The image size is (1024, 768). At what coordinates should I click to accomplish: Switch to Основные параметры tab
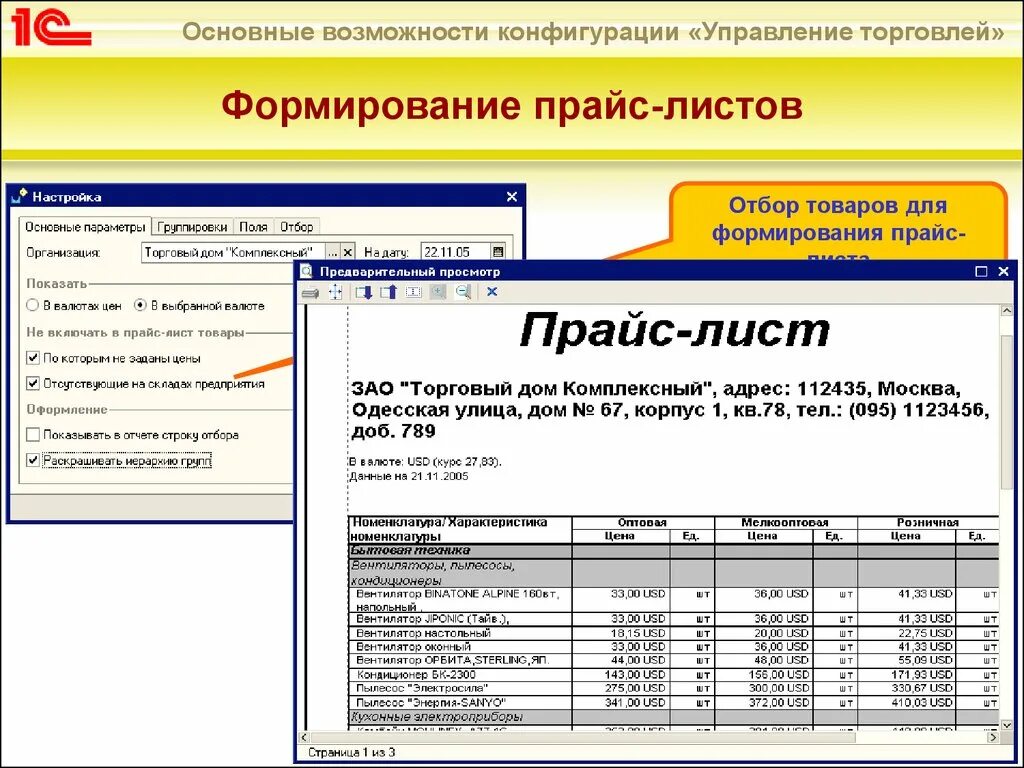(x=85, y=227)
